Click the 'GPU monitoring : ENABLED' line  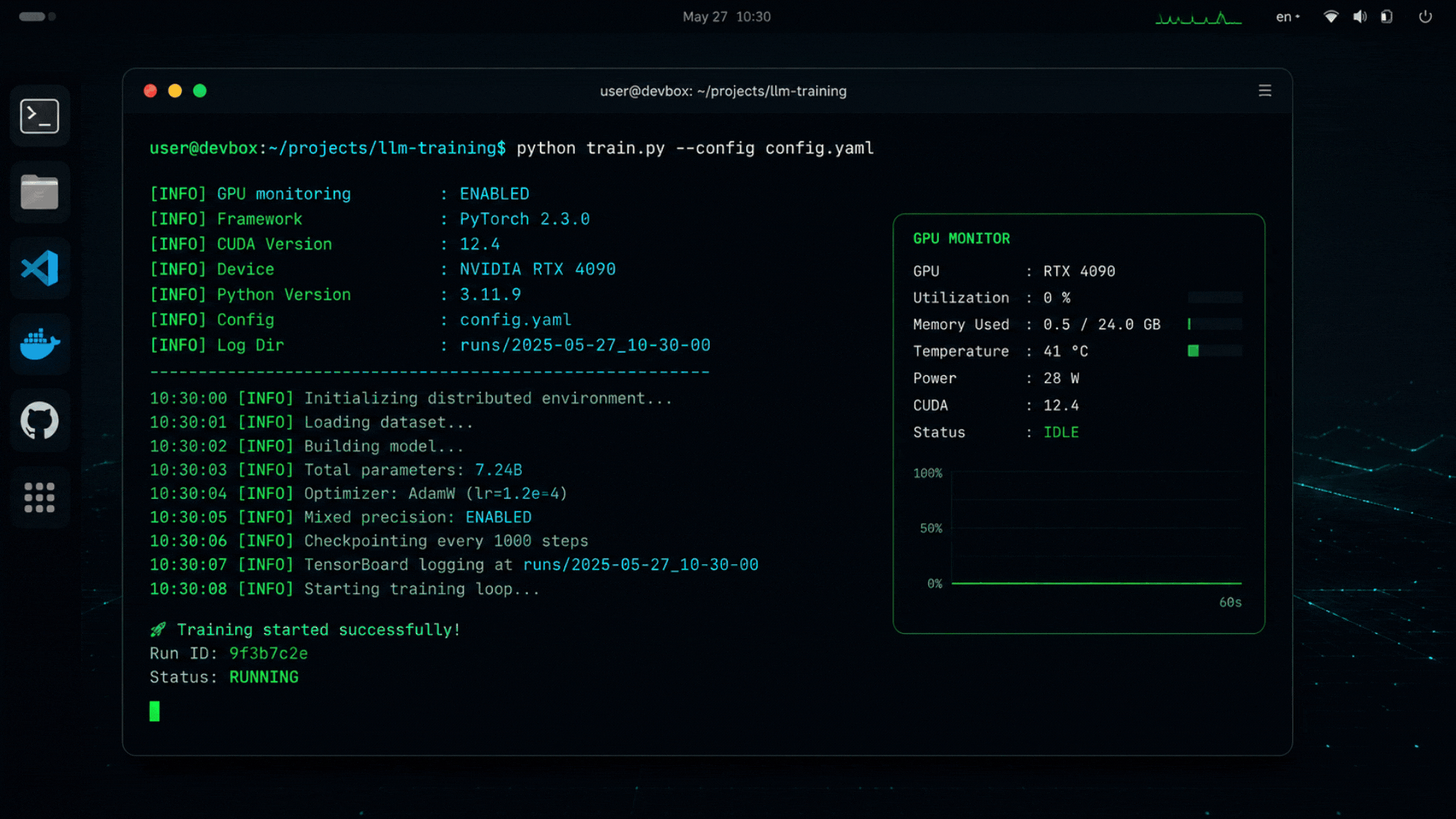click(x=340, y=194)
